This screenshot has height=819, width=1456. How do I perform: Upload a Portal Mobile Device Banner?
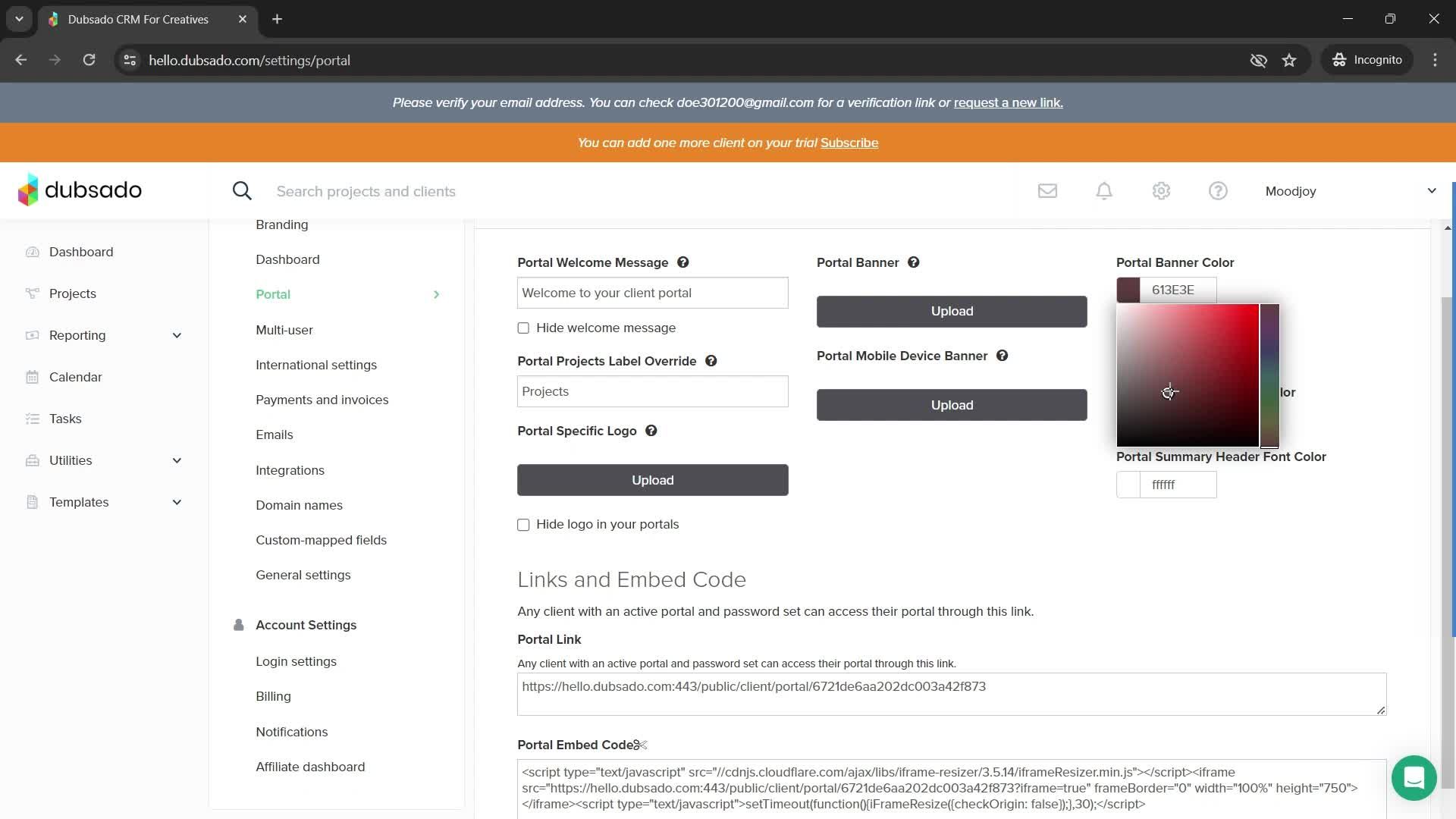952,405
